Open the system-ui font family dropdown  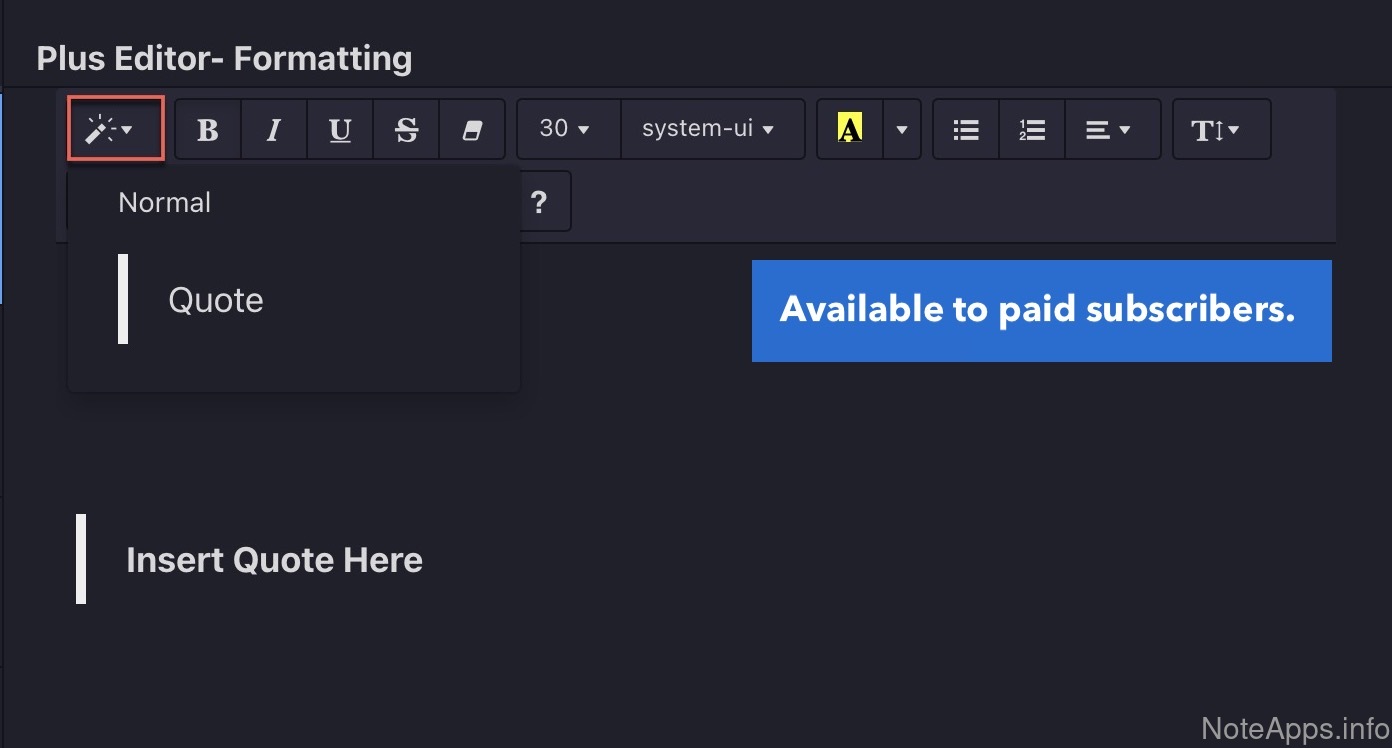pos(709,129)
